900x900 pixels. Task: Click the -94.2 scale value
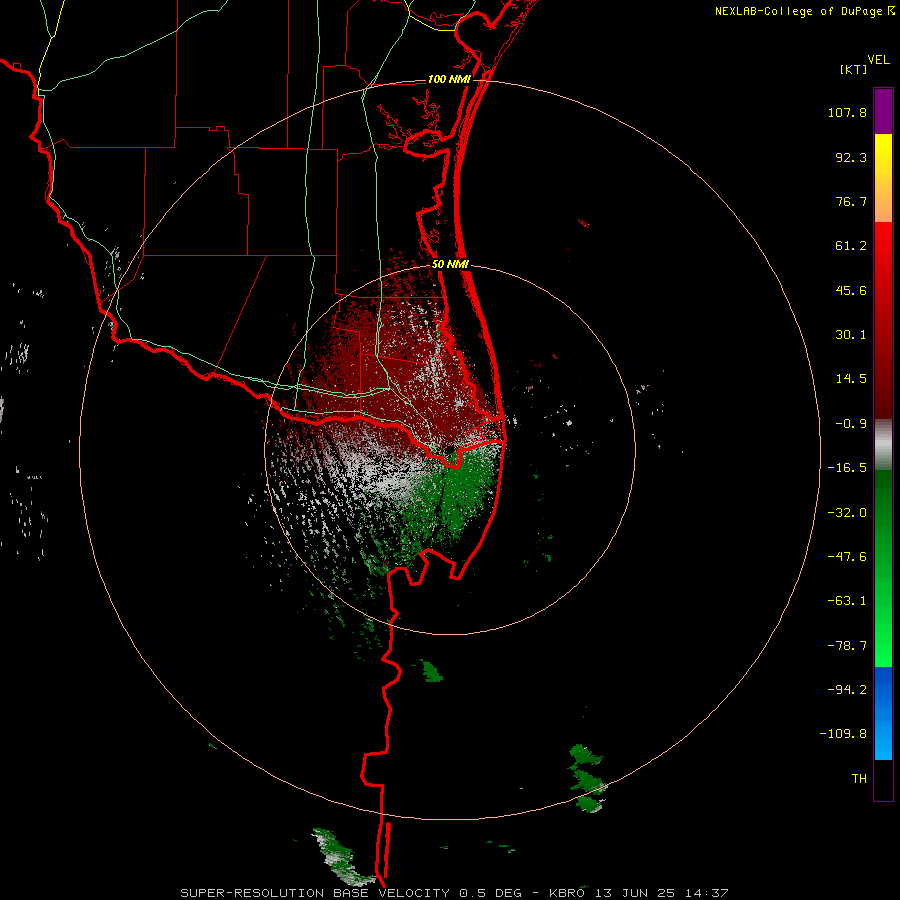tap(847, 689)
